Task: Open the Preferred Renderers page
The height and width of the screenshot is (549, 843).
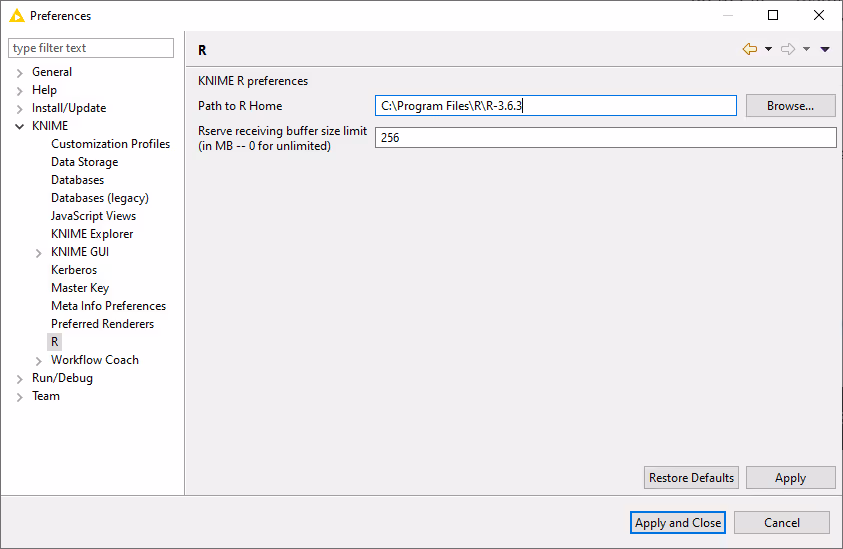Action: tap(102, 324)
